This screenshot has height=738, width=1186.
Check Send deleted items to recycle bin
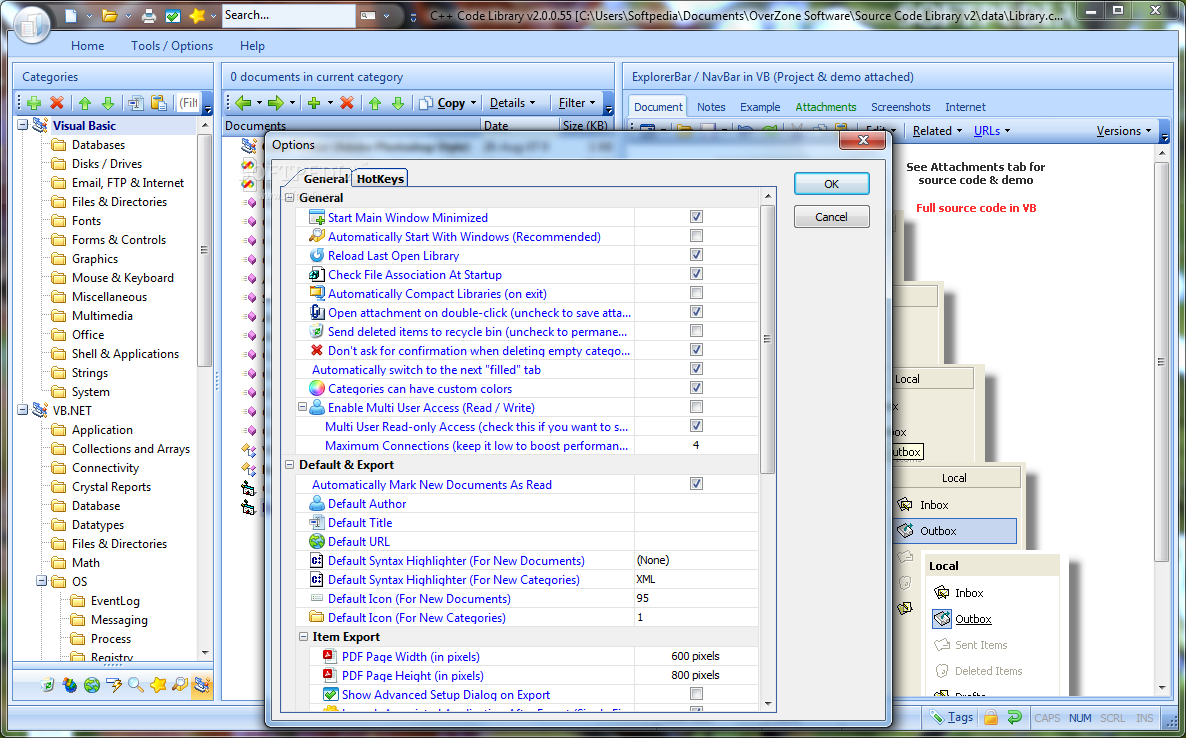696,330
